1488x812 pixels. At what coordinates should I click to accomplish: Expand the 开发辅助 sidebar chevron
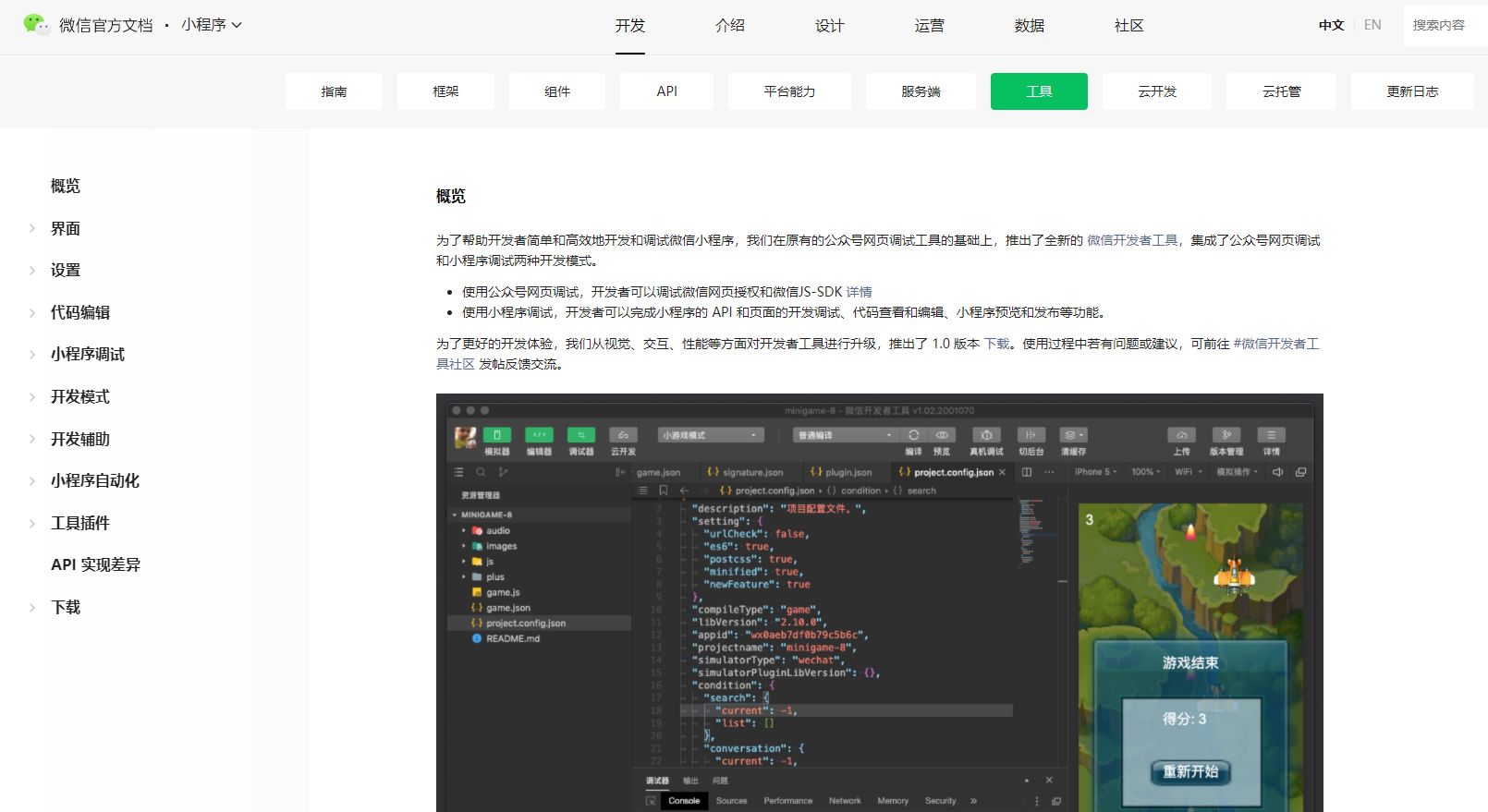31,439
